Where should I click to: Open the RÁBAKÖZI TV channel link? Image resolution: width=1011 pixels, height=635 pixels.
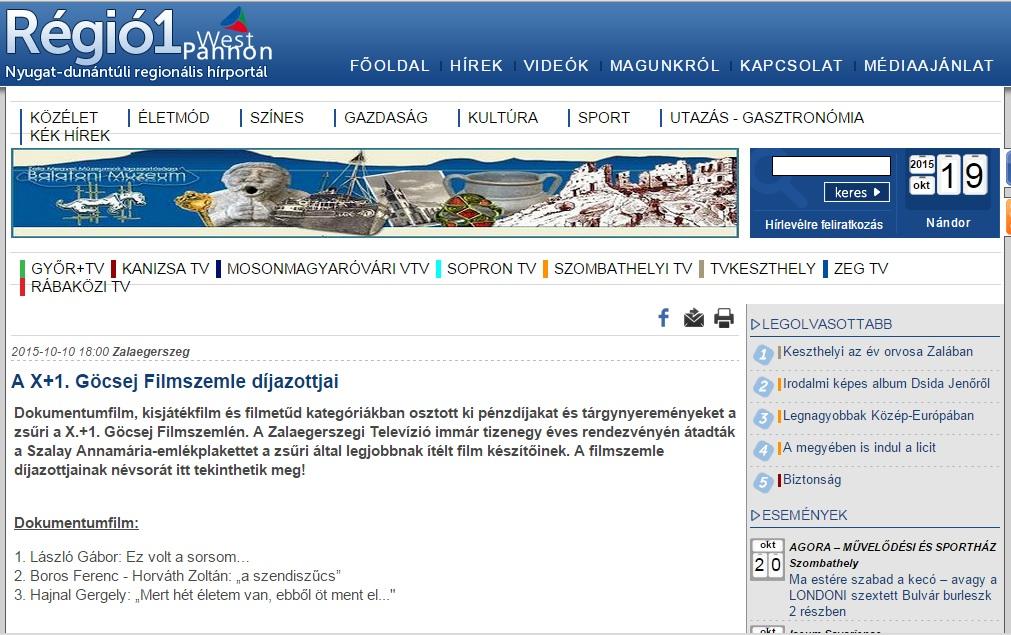click(x=80, y=287)
